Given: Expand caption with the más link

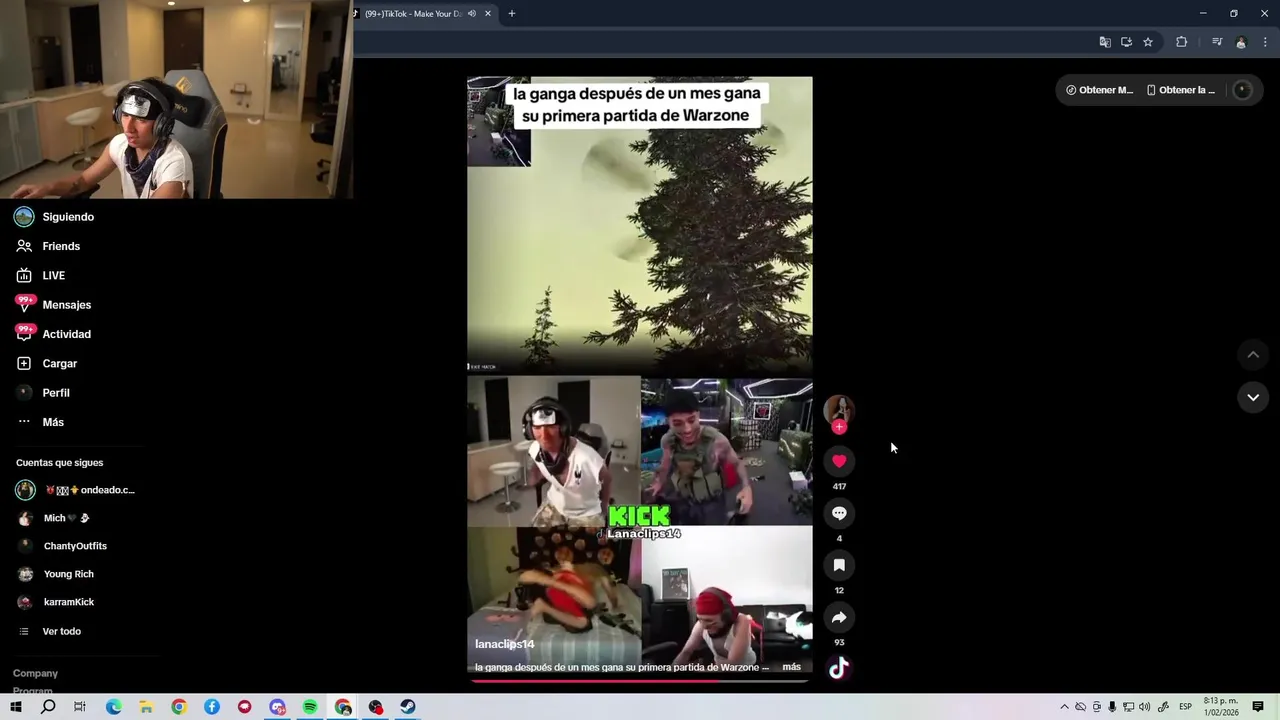Looking at the screenshot, I should click(791, 667).
